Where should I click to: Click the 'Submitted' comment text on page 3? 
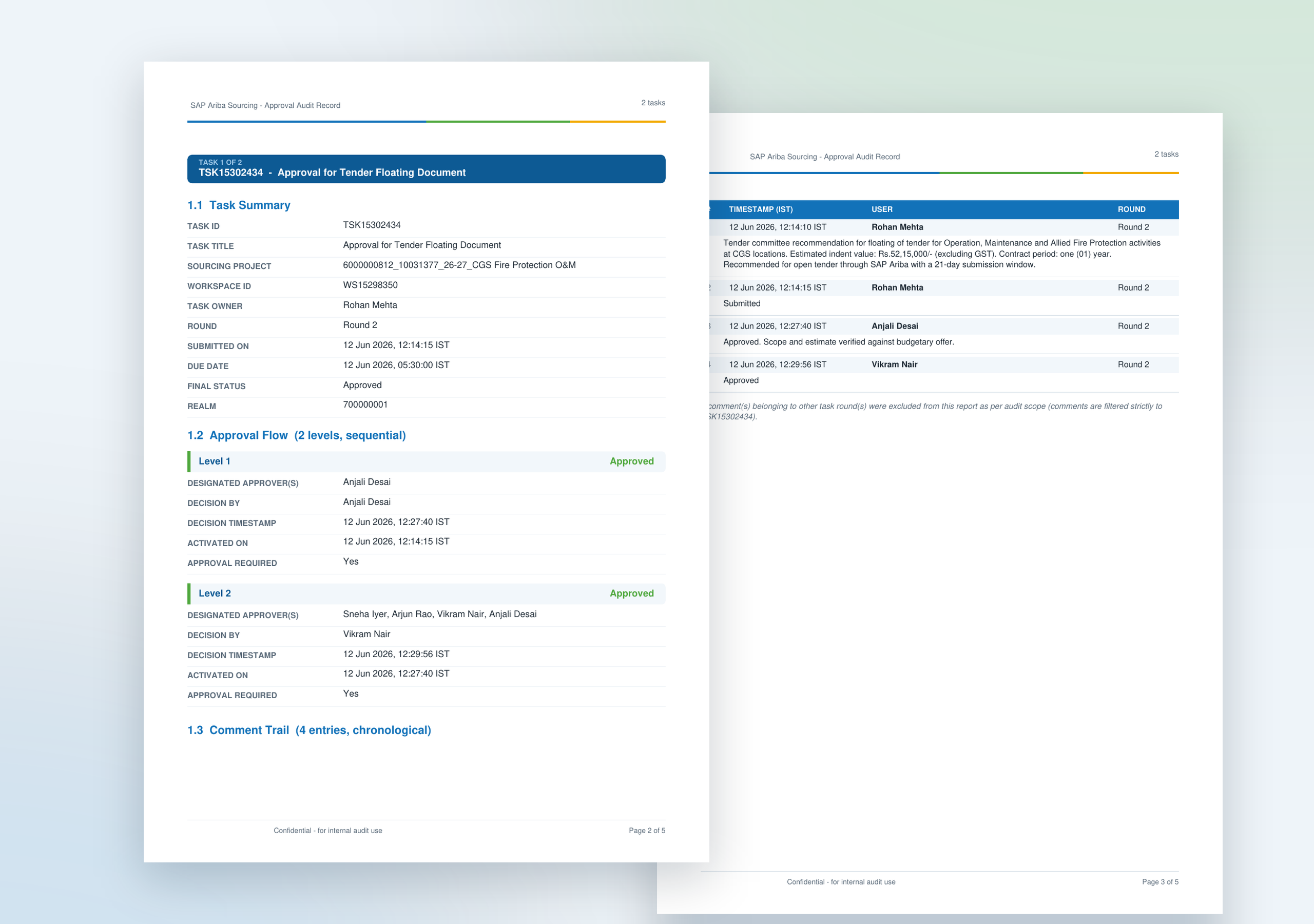(x=742, y=304)
